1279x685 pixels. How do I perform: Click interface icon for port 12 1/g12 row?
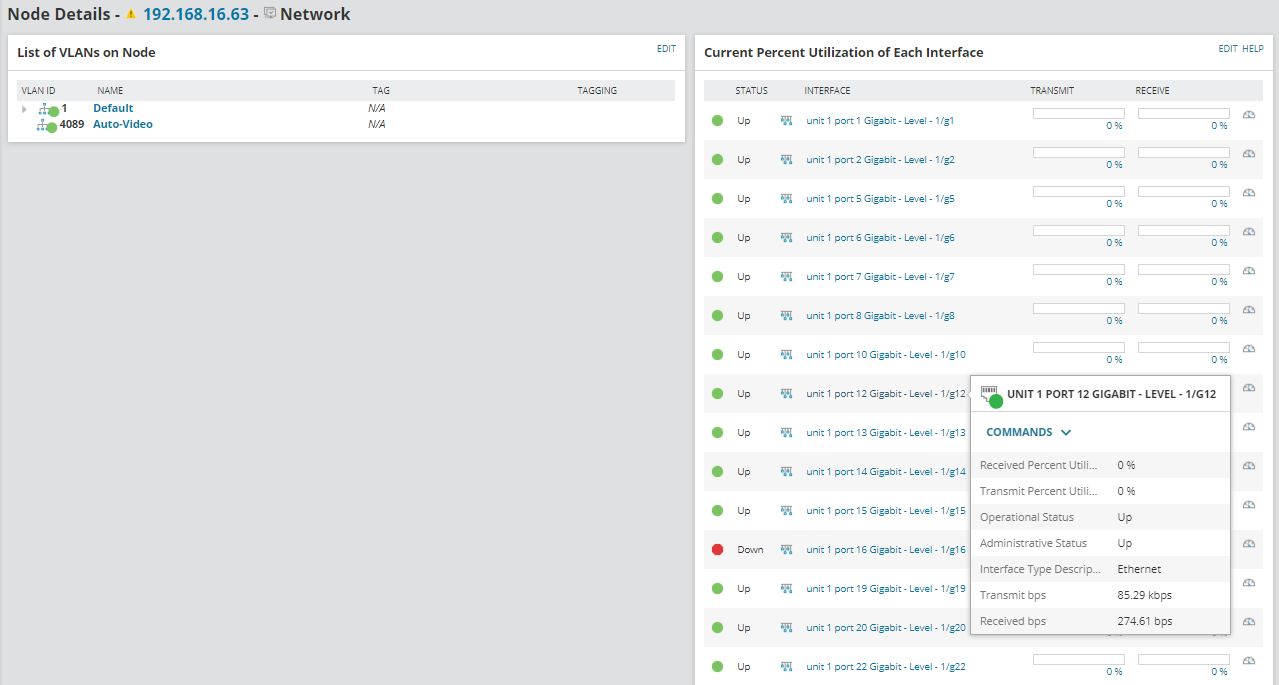tap(786, 394)
